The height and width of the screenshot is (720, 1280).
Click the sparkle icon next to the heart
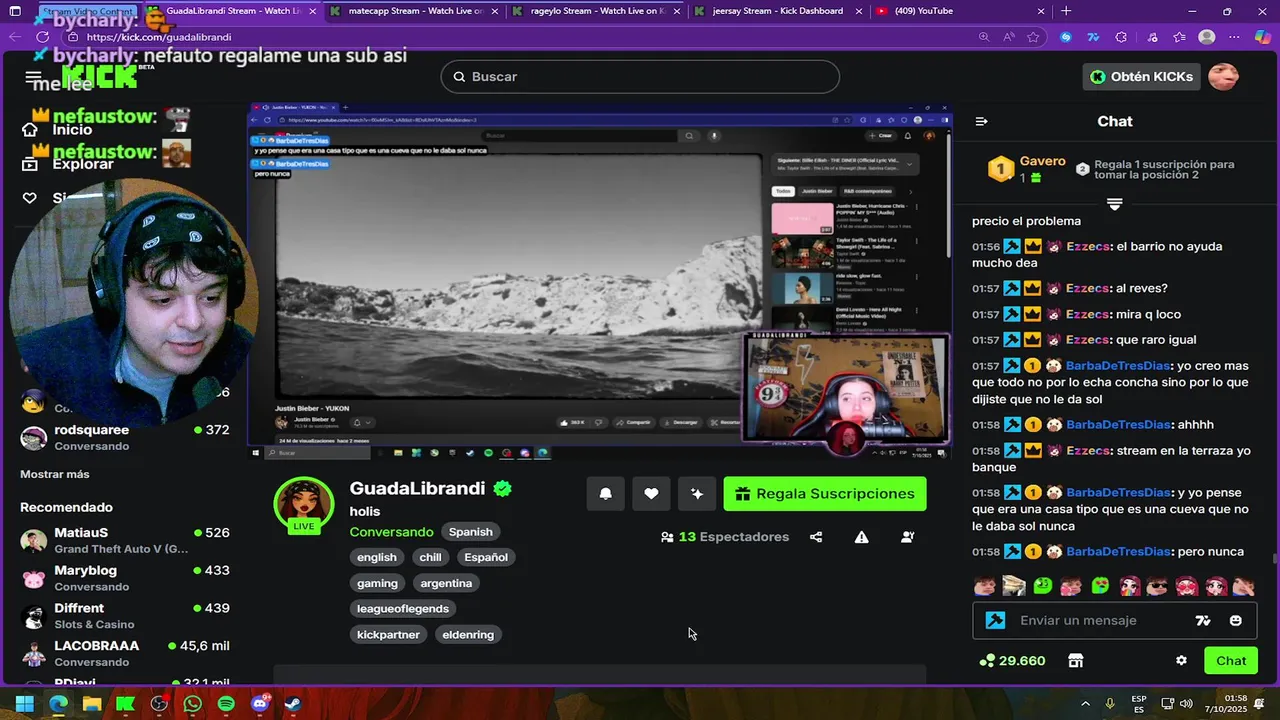coord(697,493)
